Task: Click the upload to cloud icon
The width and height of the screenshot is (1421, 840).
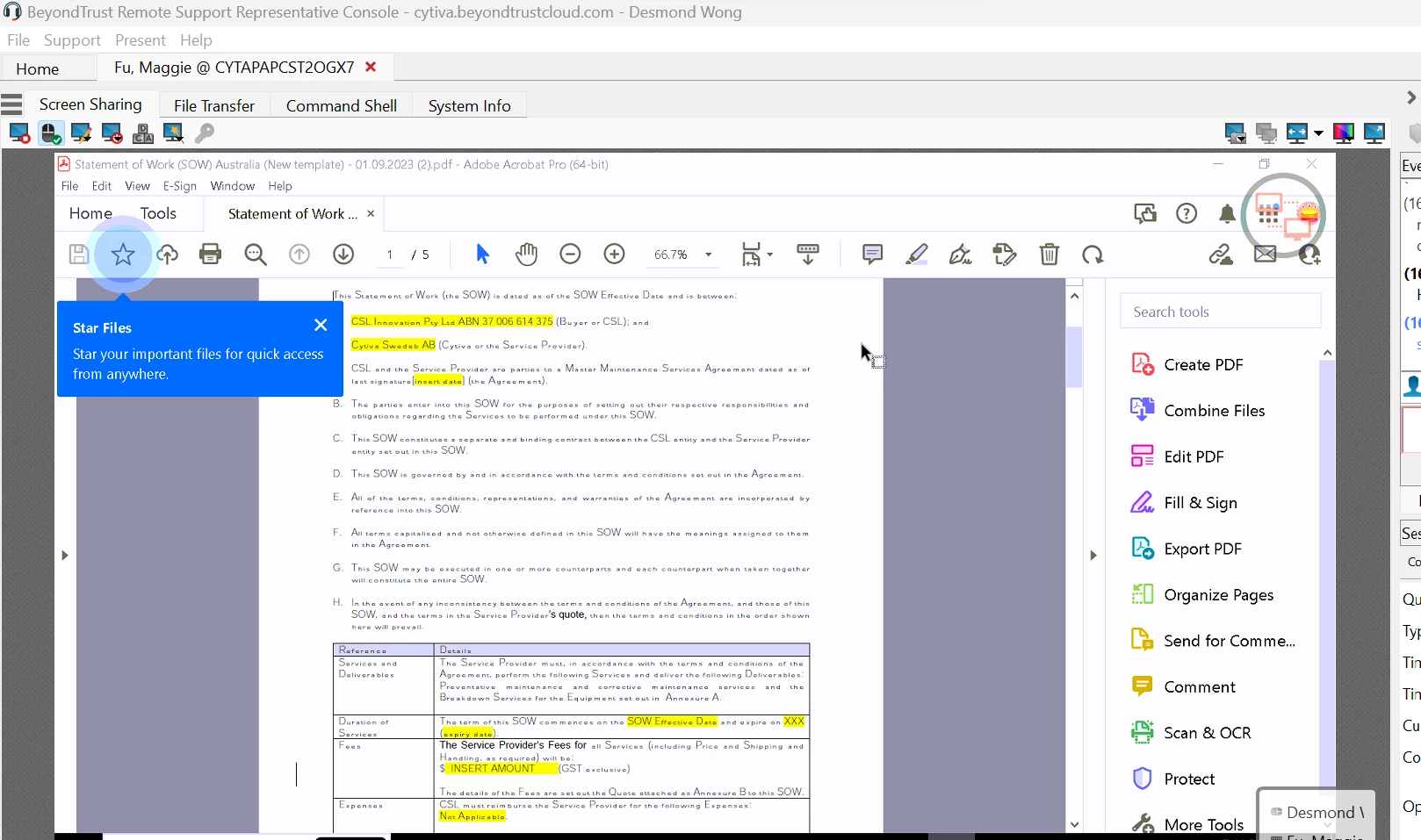Action: point(167,255)
